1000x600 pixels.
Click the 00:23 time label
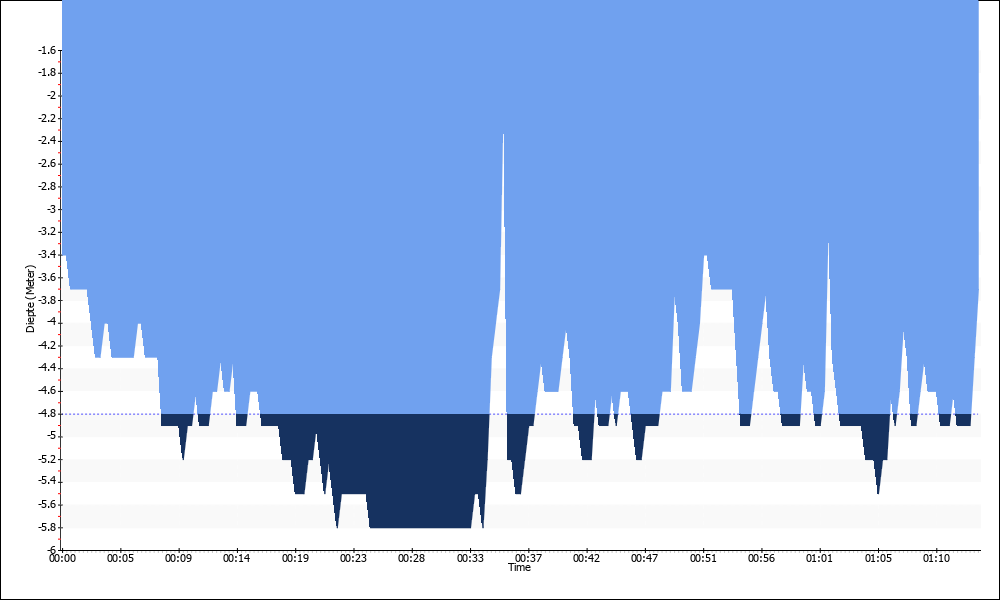tap(353, 559)
